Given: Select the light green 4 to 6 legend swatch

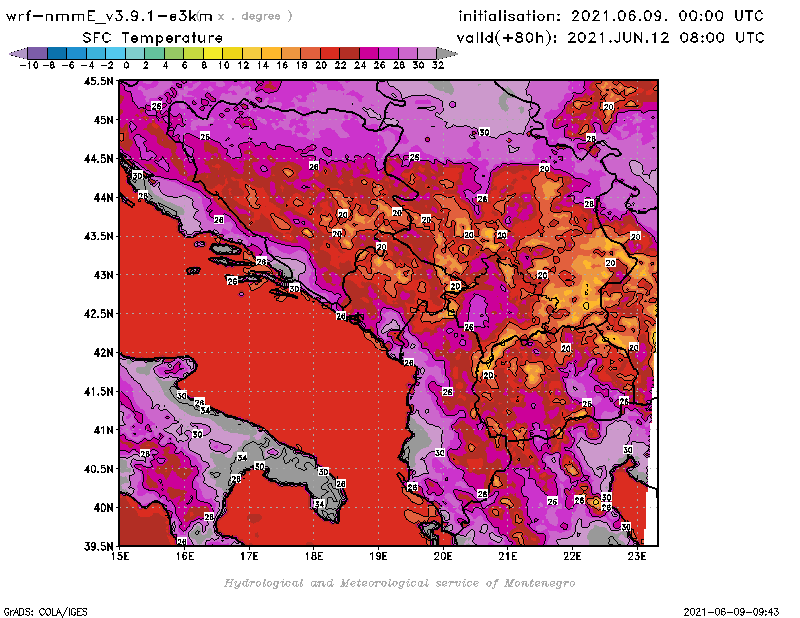Looking at the screenshot, I should click(x=174, y=53).
